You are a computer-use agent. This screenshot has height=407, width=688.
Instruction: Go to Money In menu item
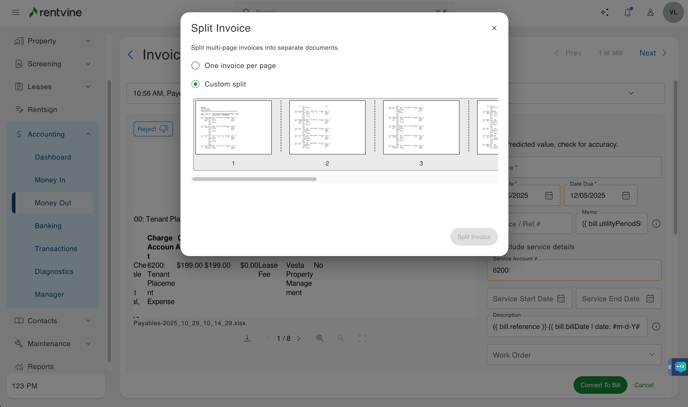coord(50,180)
